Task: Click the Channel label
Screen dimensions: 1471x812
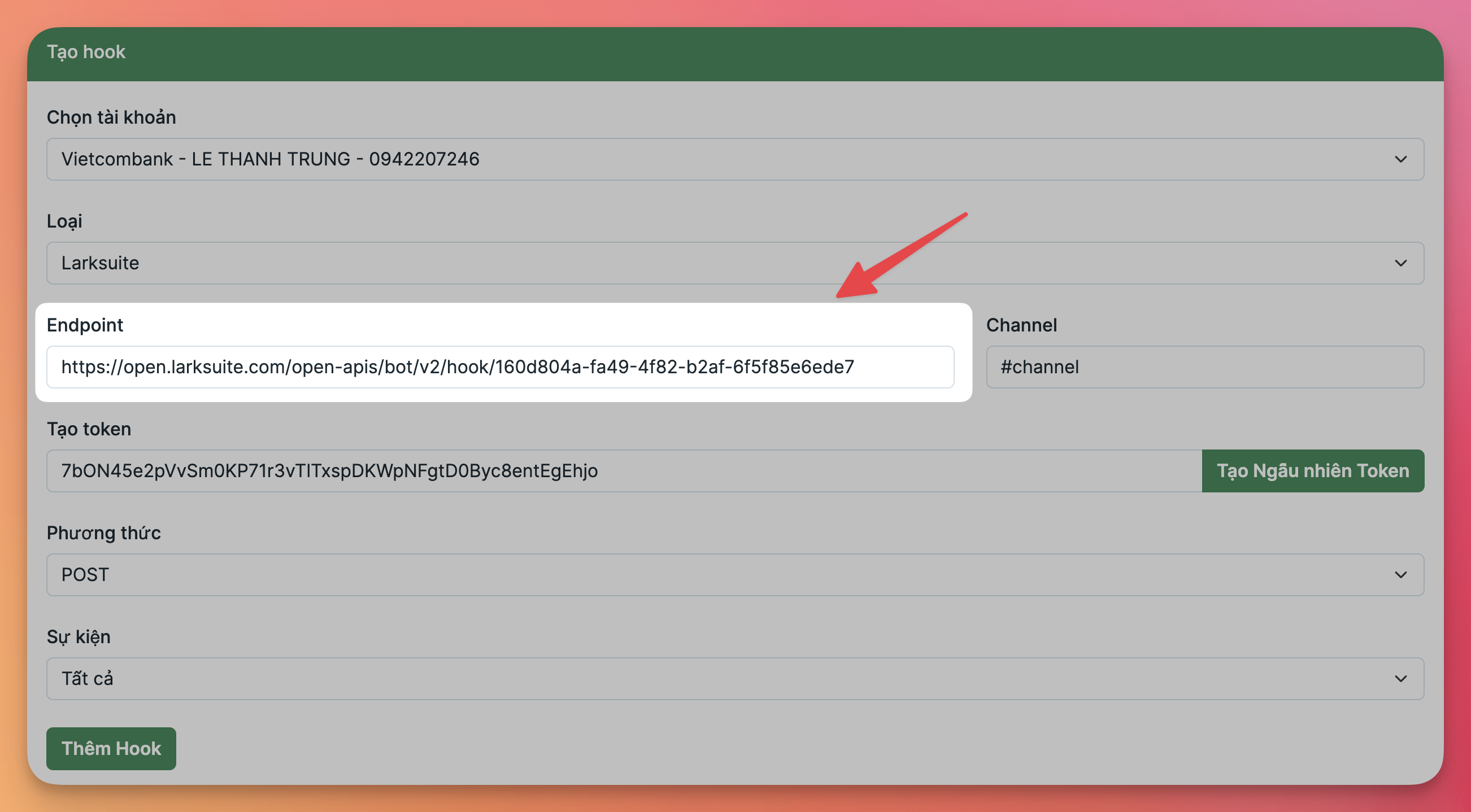Action: coord(1021,325)
